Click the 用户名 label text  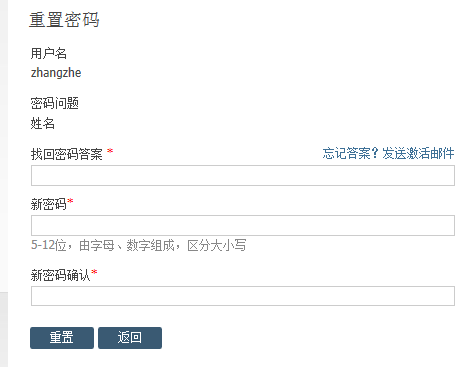coord(49,53)
